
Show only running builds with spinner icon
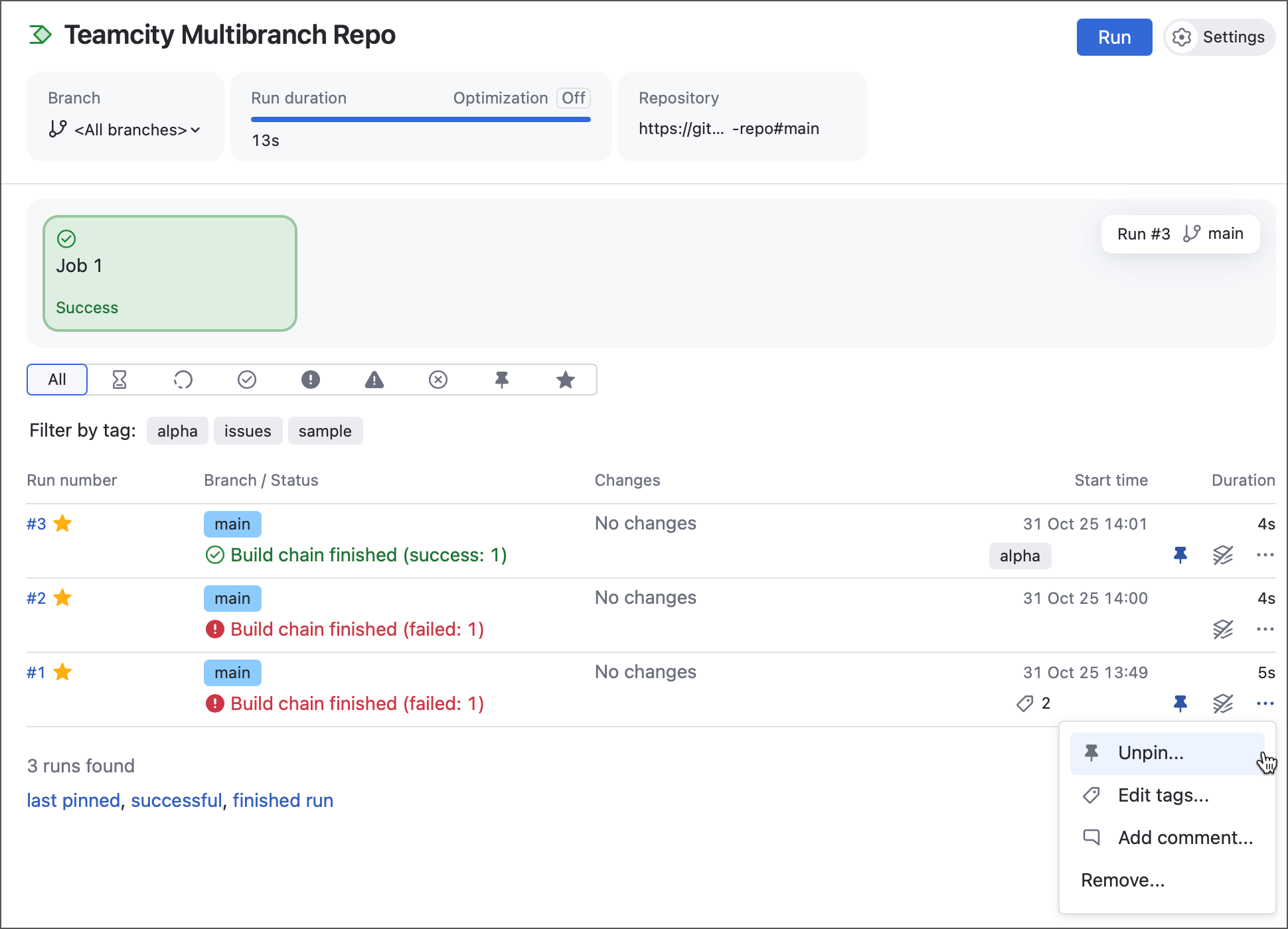[x=184, y=380]
